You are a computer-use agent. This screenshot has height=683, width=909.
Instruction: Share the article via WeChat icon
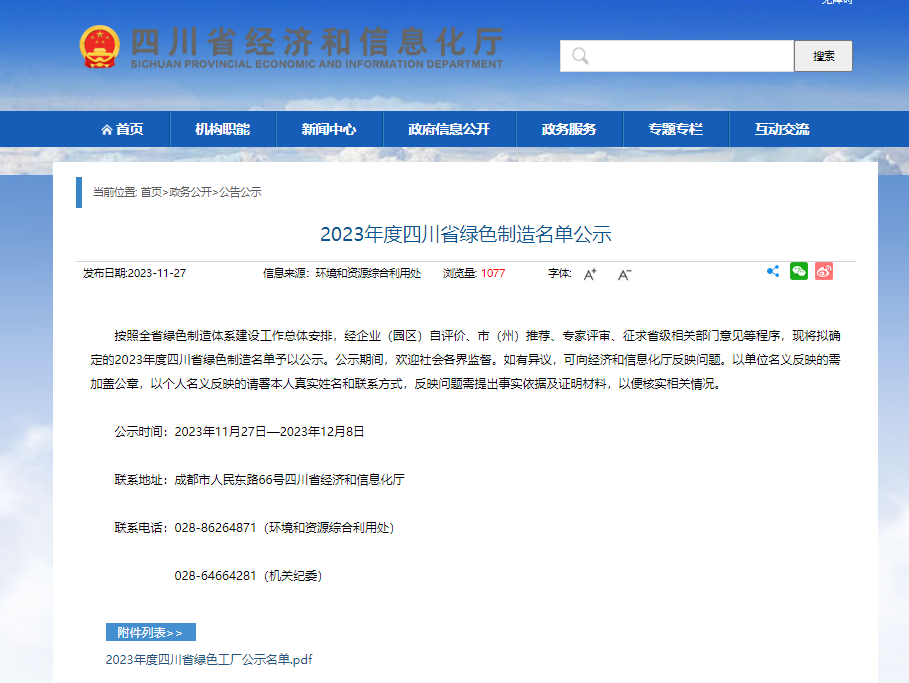[x=798, y=271]
